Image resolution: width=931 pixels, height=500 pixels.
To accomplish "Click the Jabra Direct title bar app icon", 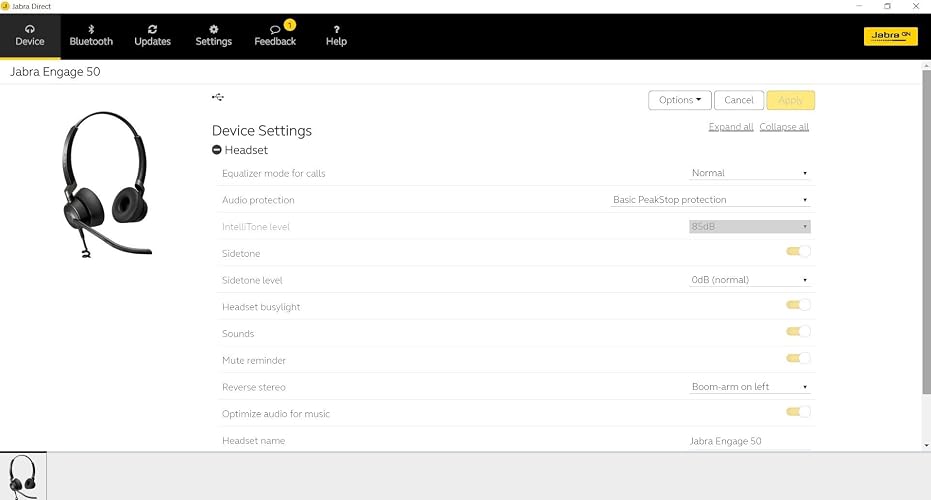I will pyautogui.click(x=5, y=6).
